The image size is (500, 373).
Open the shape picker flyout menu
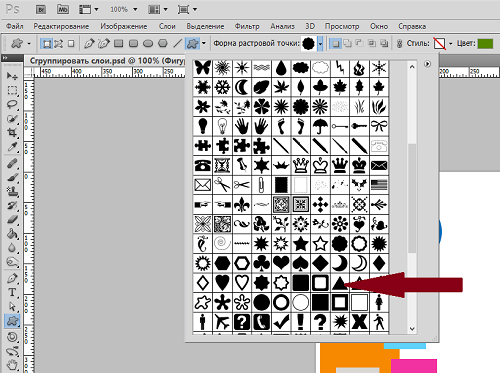427,64
